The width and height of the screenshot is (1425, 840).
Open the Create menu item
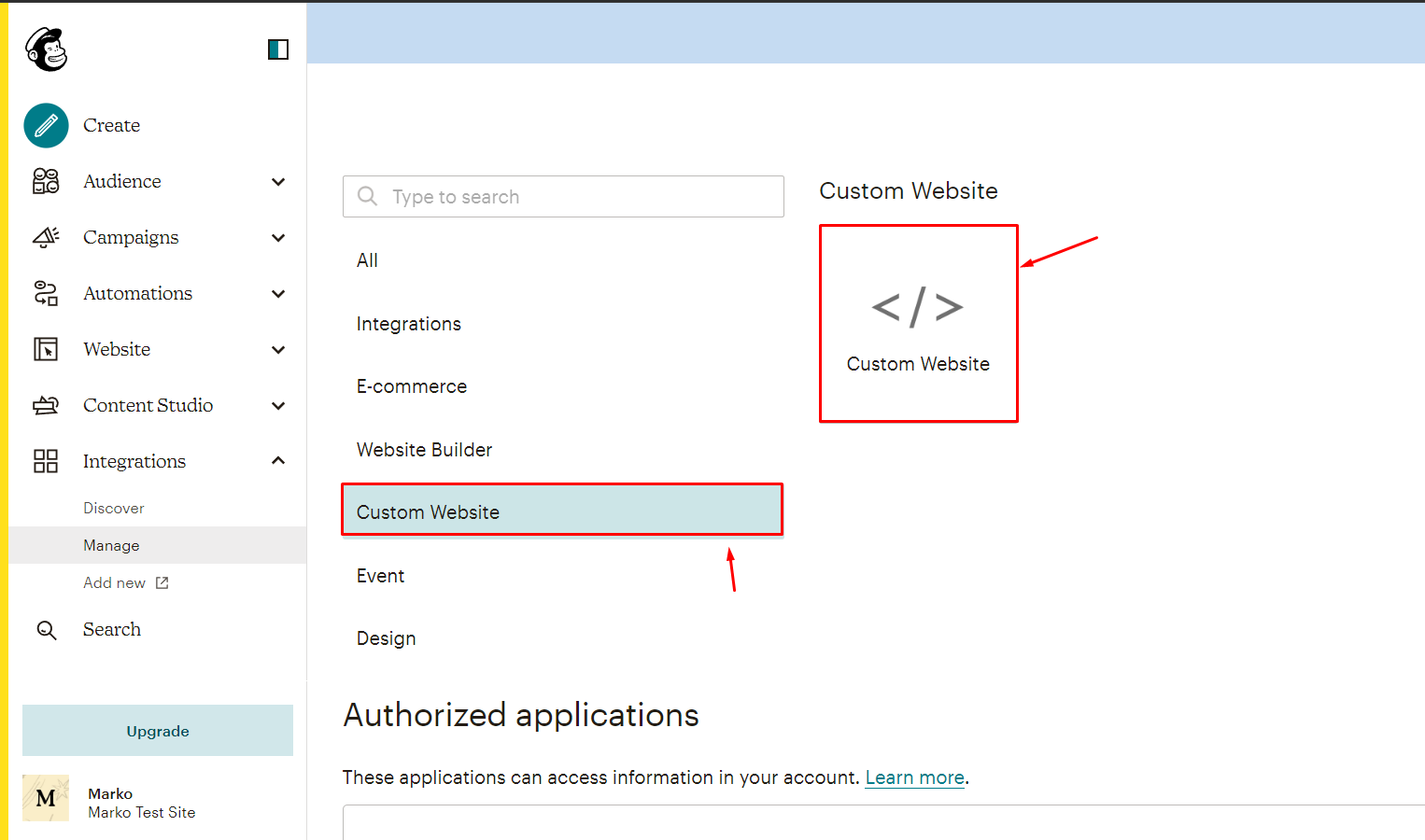111,125
